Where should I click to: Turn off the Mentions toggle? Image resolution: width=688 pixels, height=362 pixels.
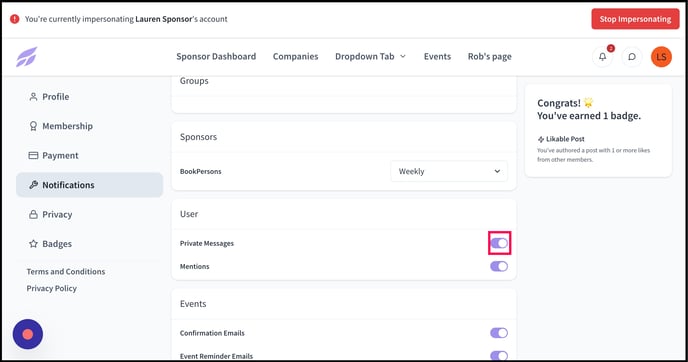pos(499,266)
